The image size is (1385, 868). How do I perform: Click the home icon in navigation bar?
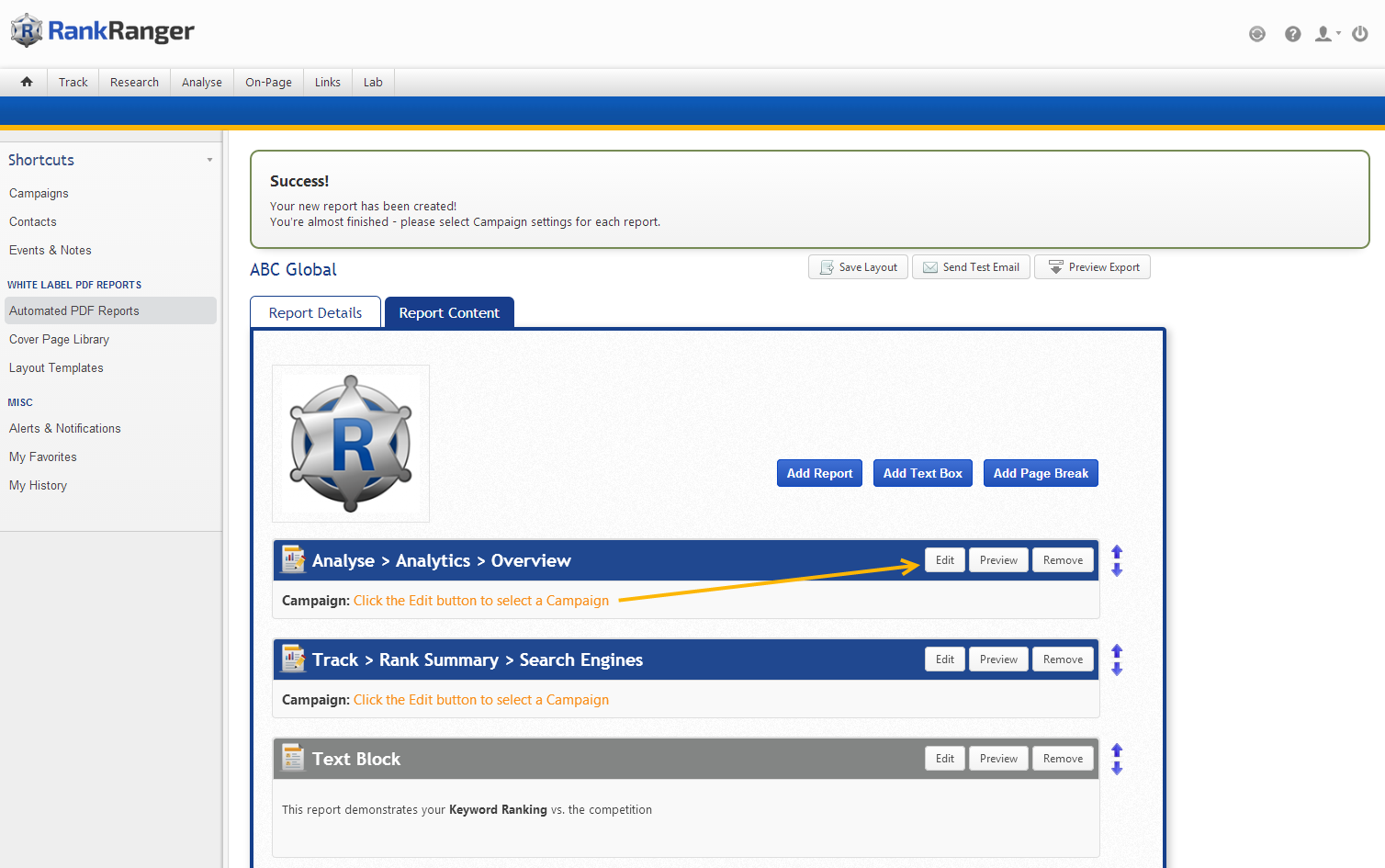[27, 82]
